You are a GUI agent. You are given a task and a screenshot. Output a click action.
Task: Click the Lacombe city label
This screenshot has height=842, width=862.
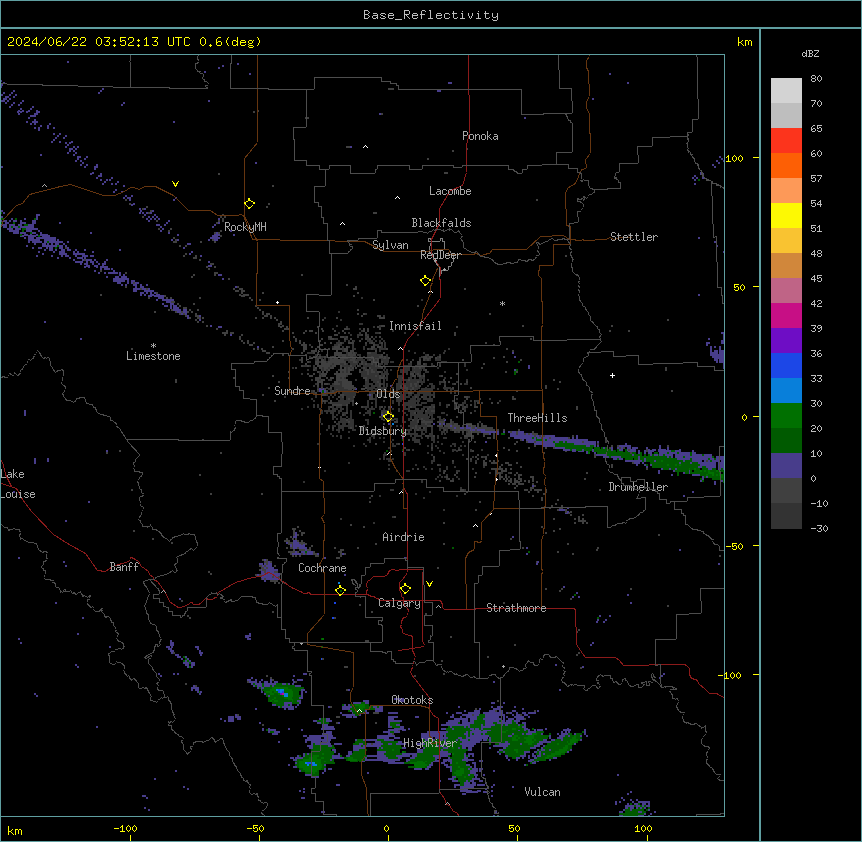[450, 191]
